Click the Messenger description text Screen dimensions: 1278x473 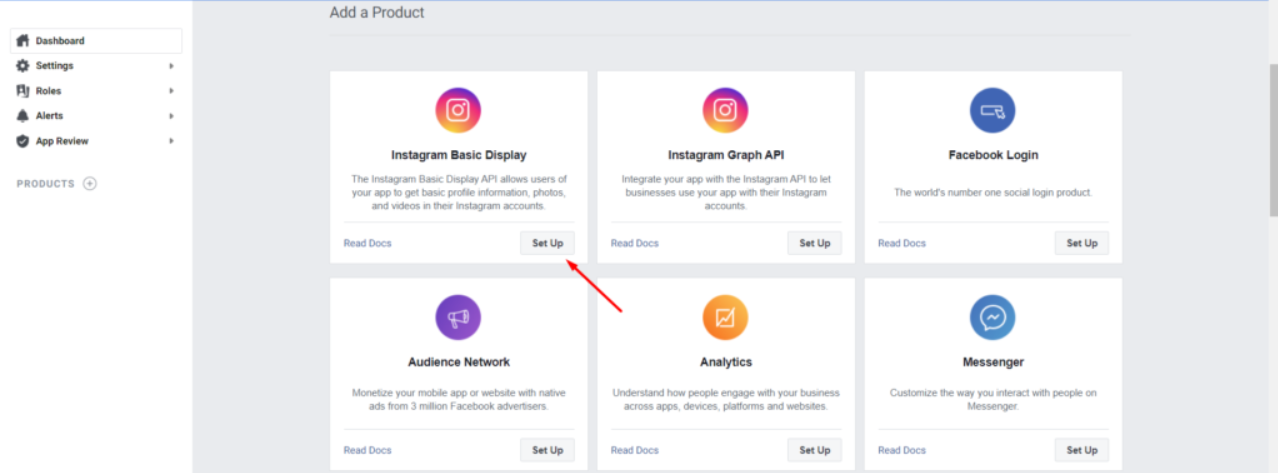click(993, 399)
